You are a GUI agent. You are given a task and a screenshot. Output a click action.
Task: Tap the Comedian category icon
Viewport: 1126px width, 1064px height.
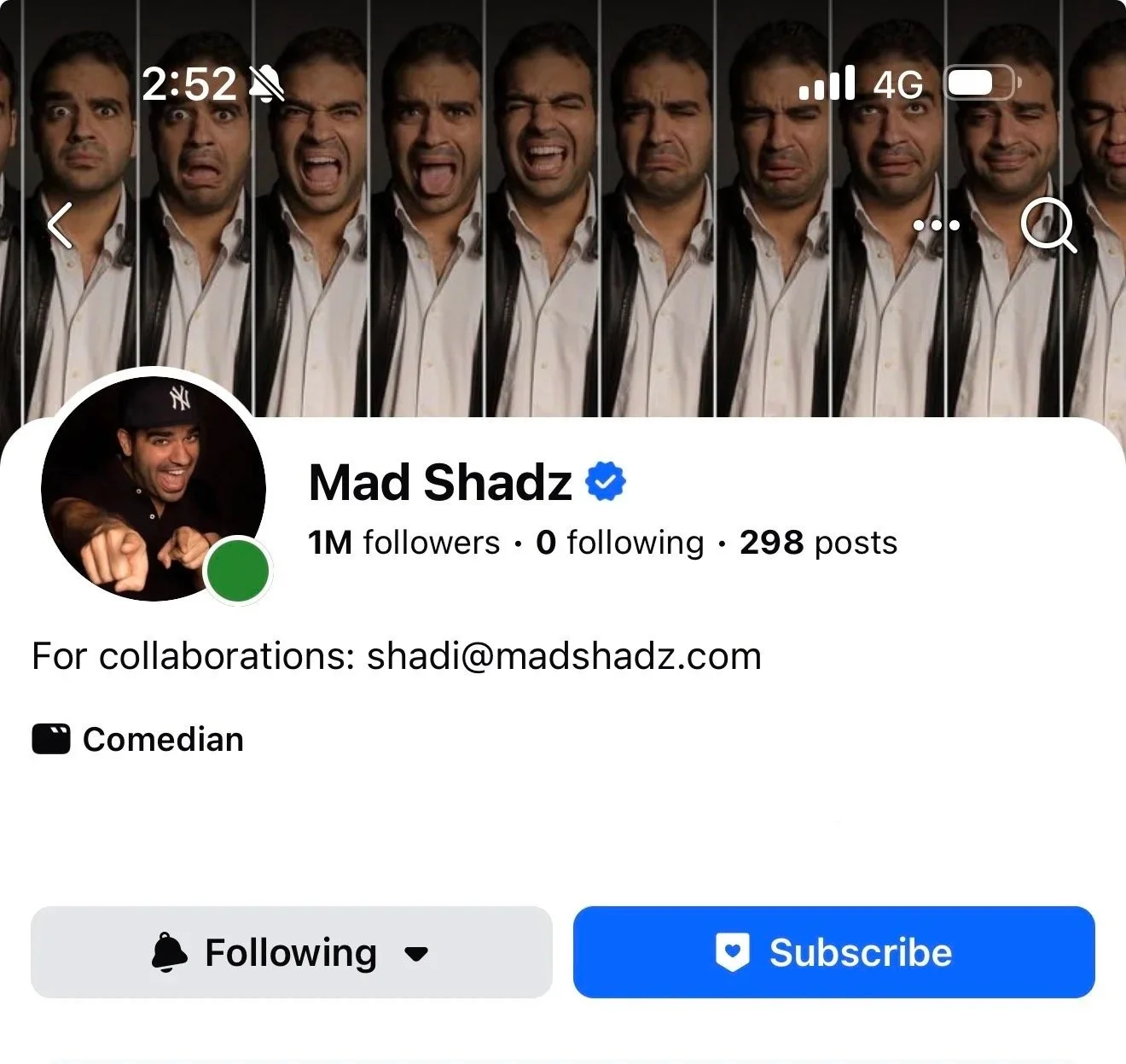coord(51,739)
